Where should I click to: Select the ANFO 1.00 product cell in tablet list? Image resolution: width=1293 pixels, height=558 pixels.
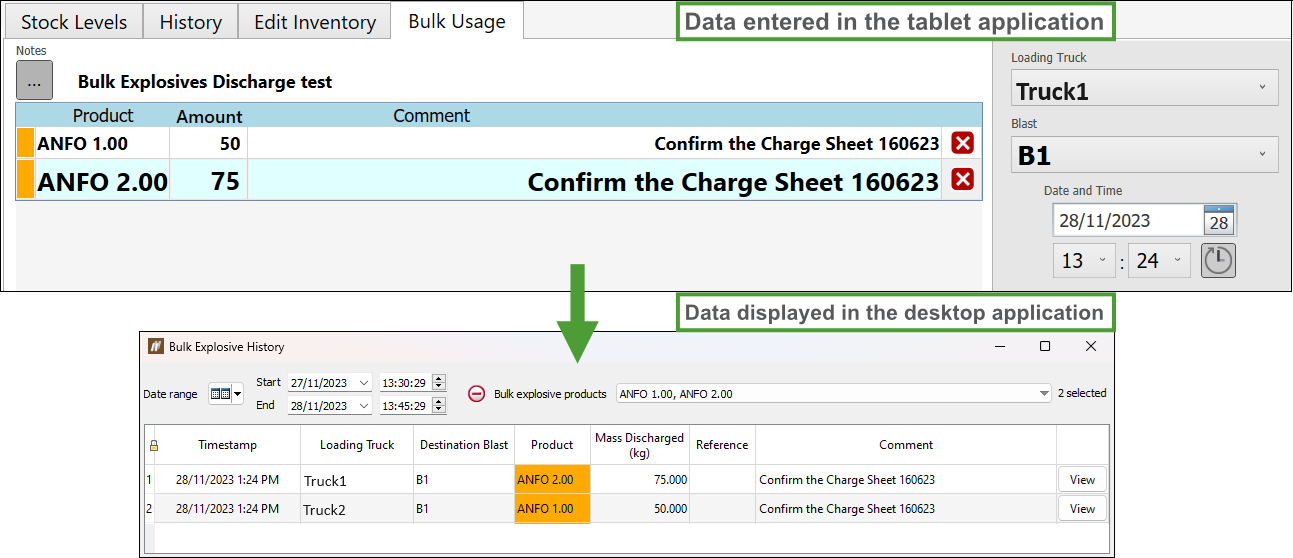[102, 143]
